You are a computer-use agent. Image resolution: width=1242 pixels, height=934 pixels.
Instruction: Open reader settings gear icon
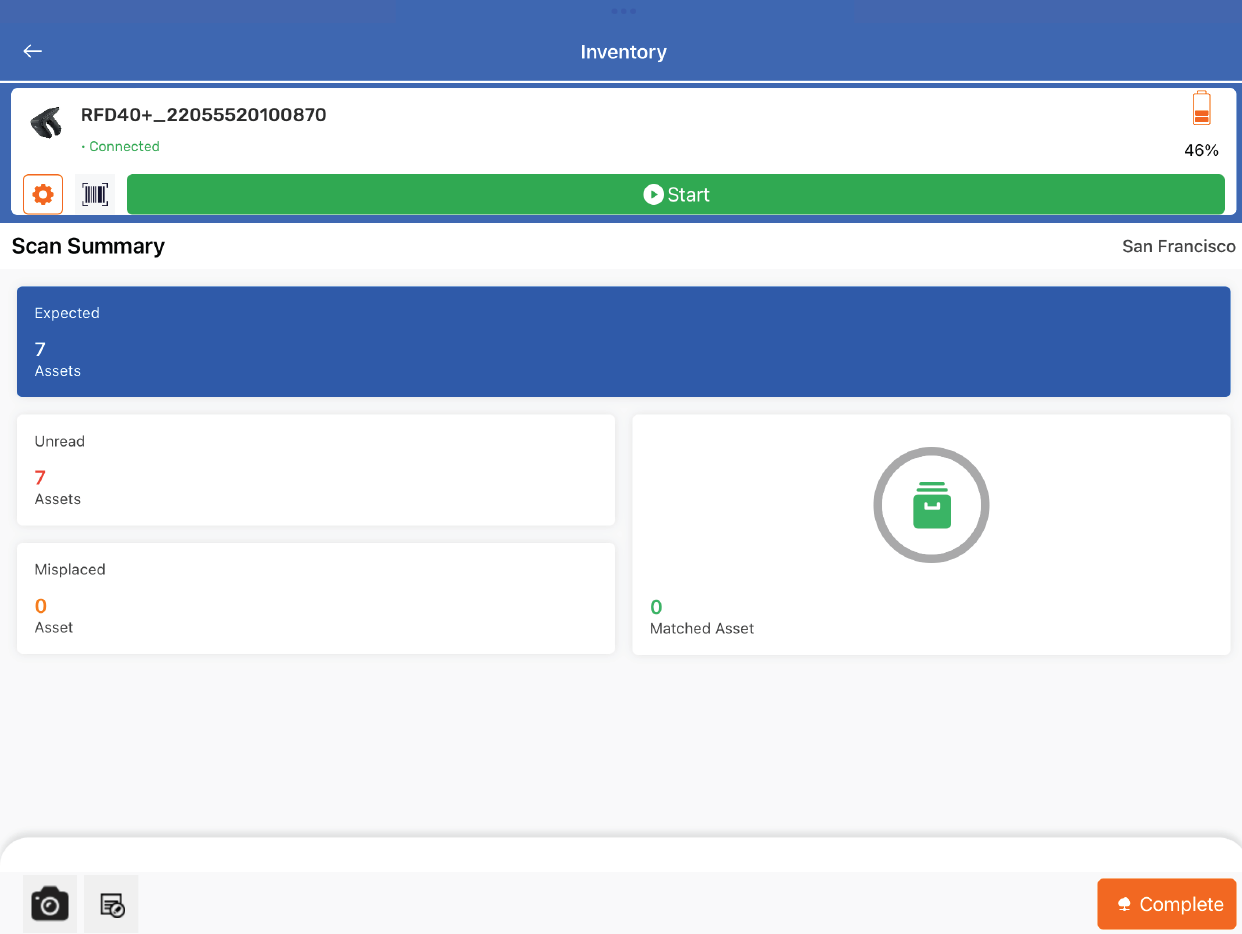[43, 194]
